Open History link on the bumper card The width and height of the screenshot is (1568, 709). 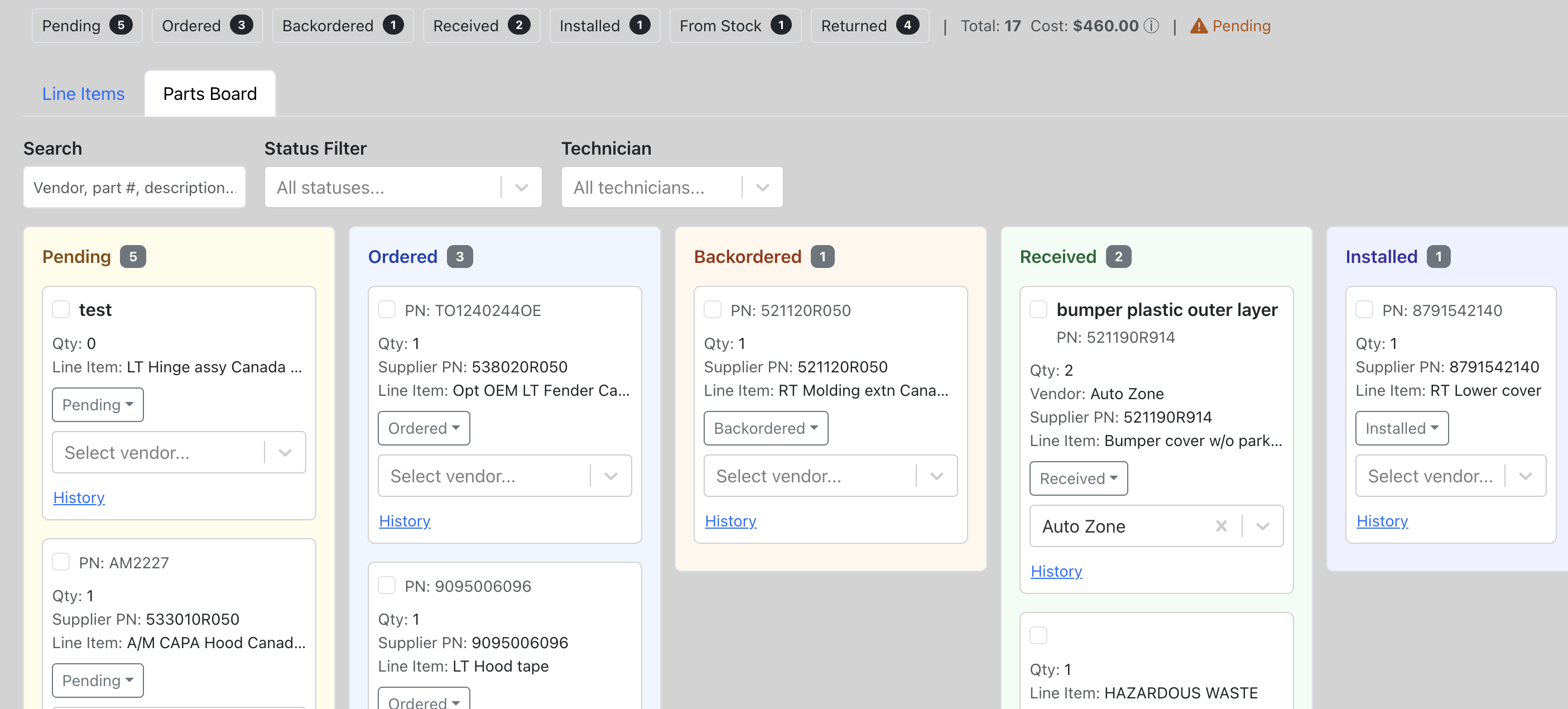coord(1056,571)
